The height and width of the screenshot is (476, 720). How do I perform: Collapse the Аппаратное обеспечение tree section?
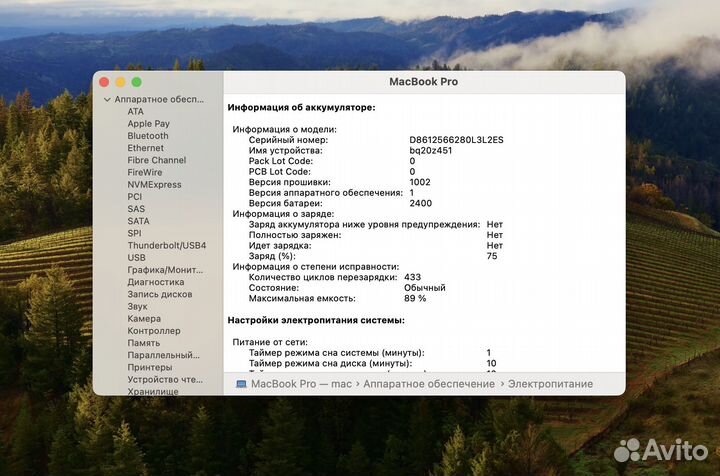pos(107,99)
